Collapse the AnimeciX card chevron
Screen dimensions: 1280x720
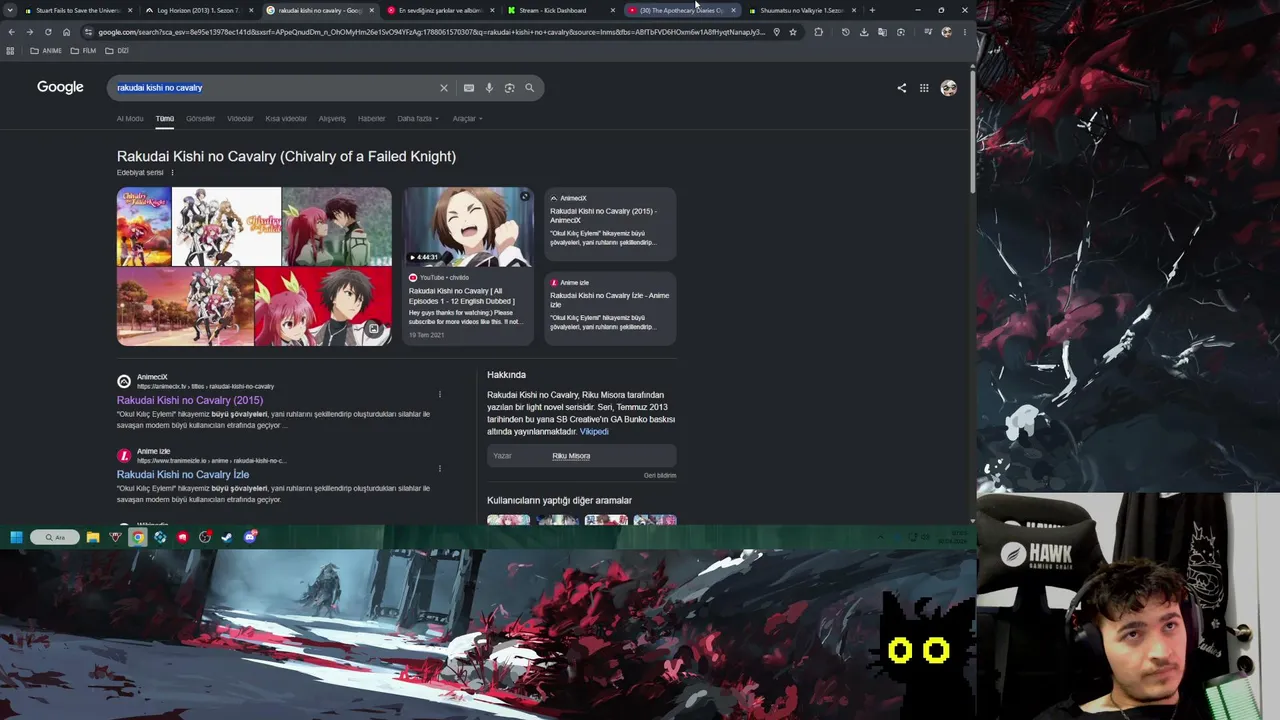tap(553, 198)
